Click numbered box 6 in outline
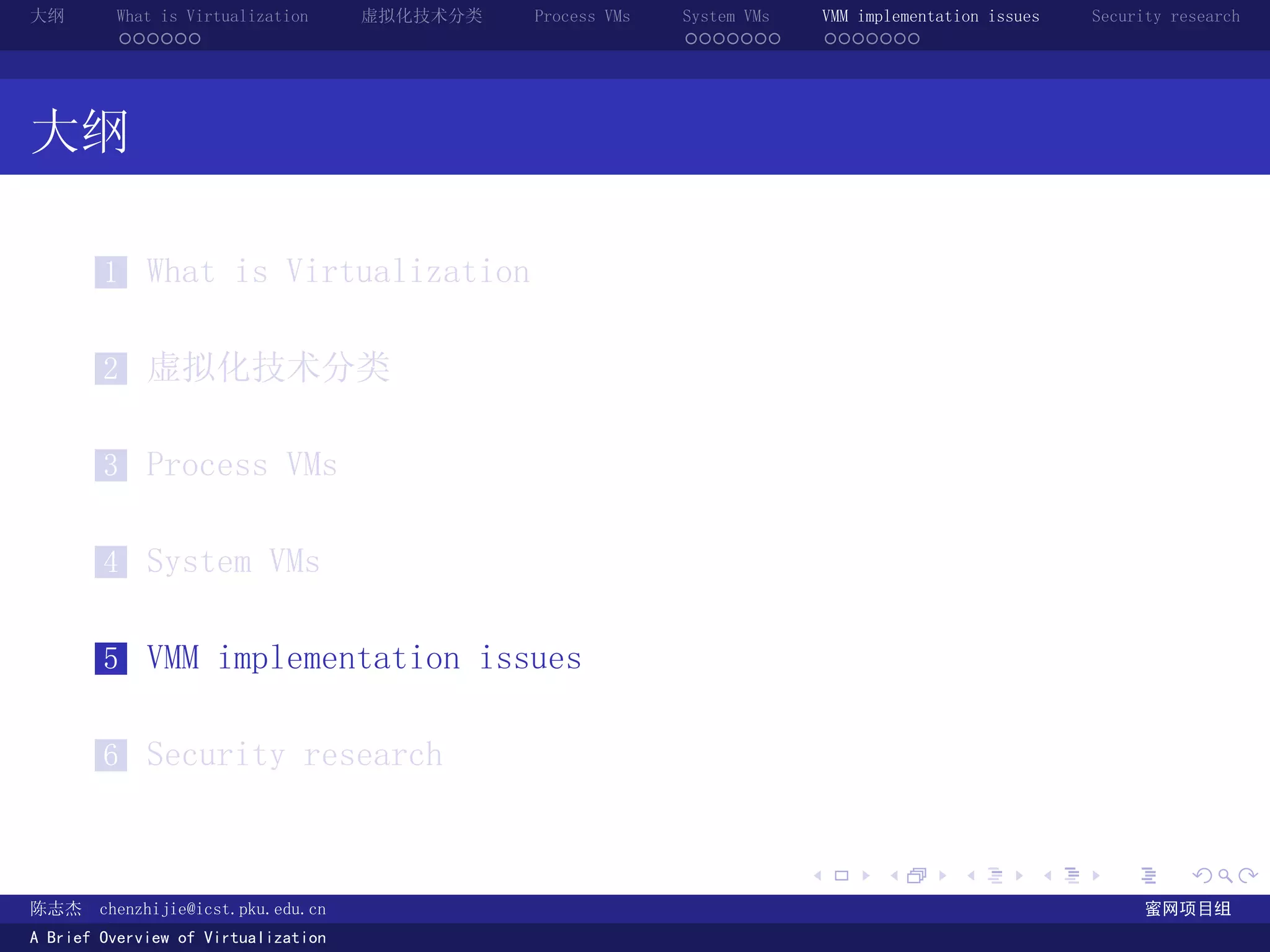This screenshot has height=952, width=1270. pyautogui.click(x=111, y=755)
